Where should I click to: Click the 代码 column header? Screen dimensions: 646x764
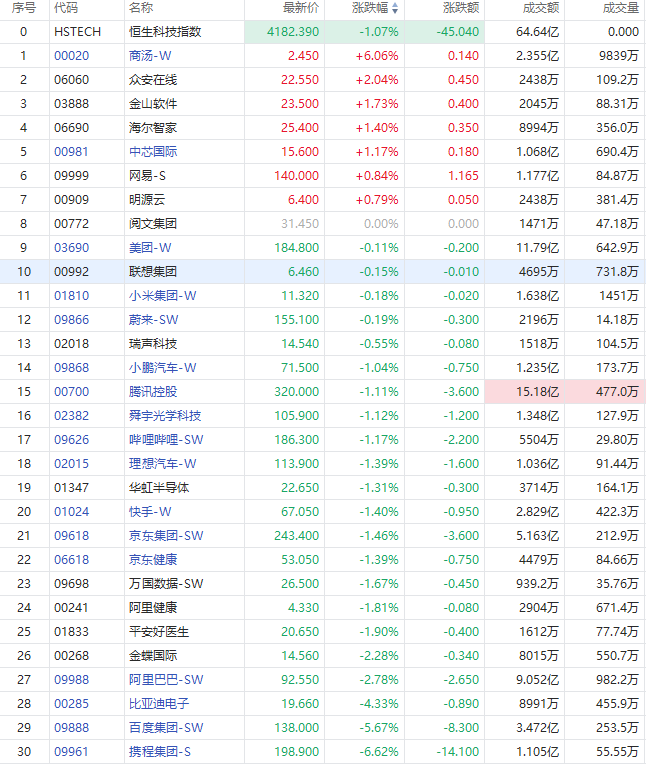click(x=66, y=8)
